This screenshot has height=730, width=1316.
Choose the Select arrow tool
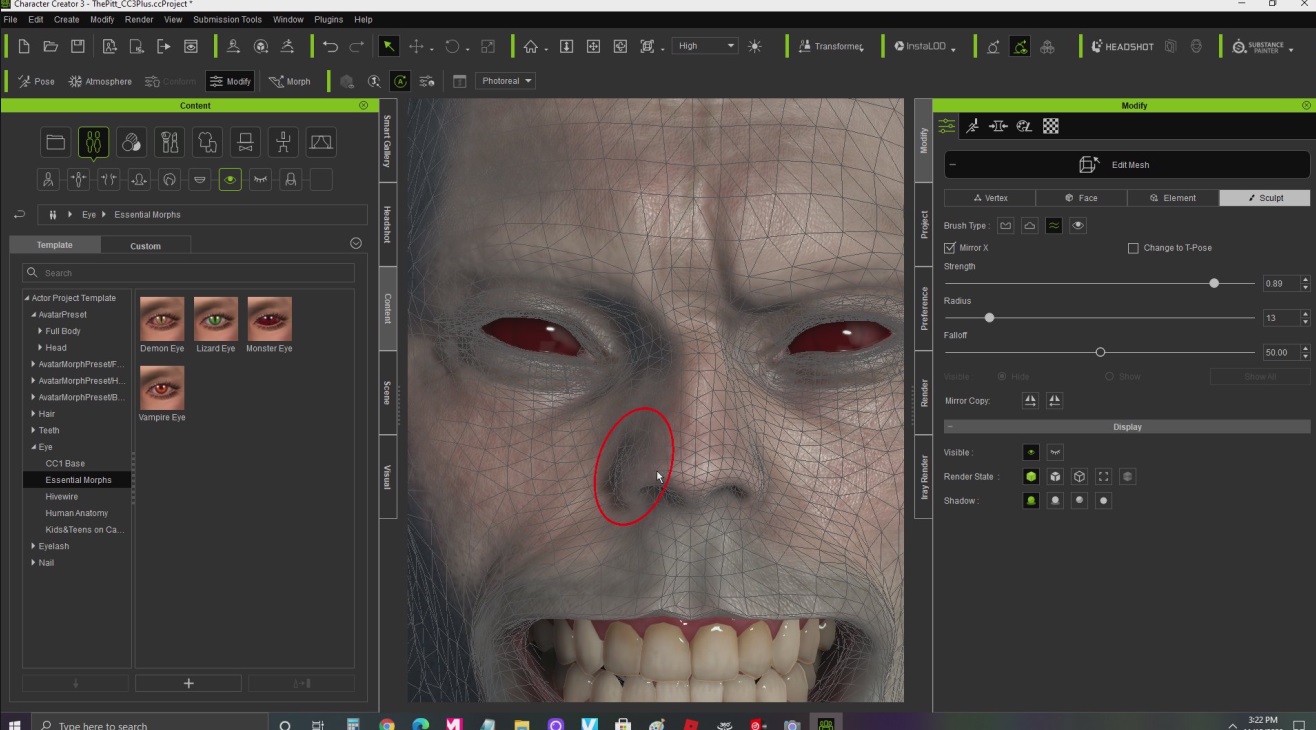click(388, 46)
